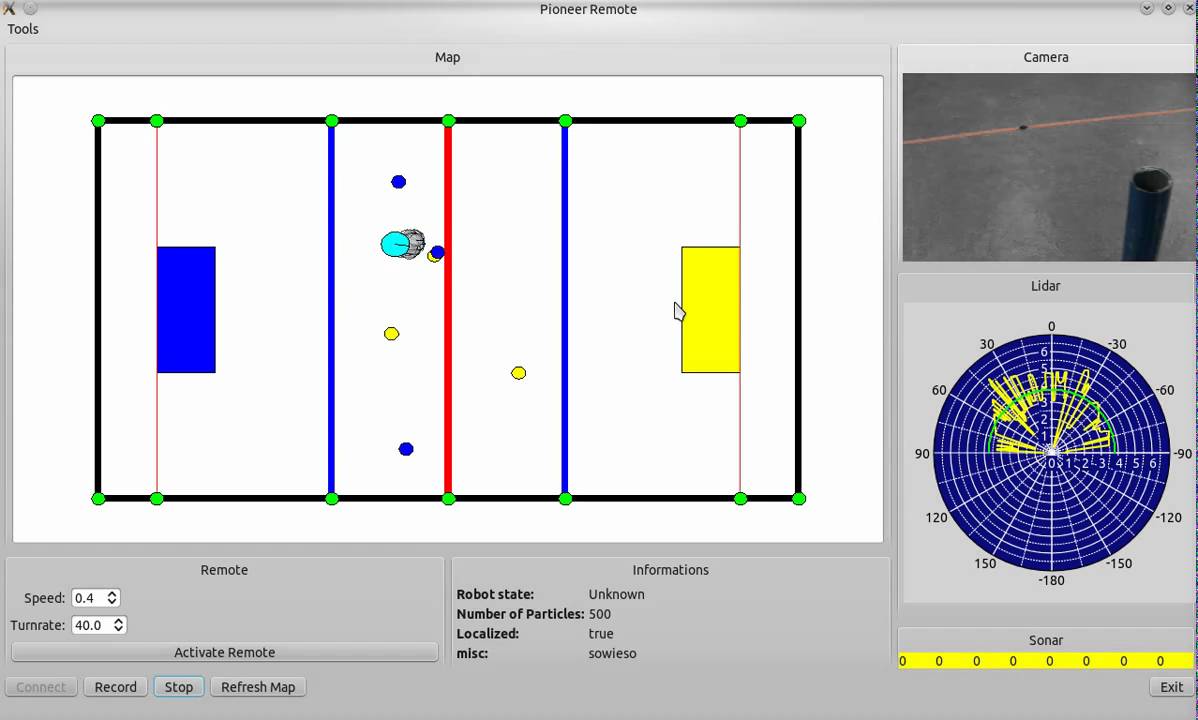Open the Tools menu

tap(23, 29)
